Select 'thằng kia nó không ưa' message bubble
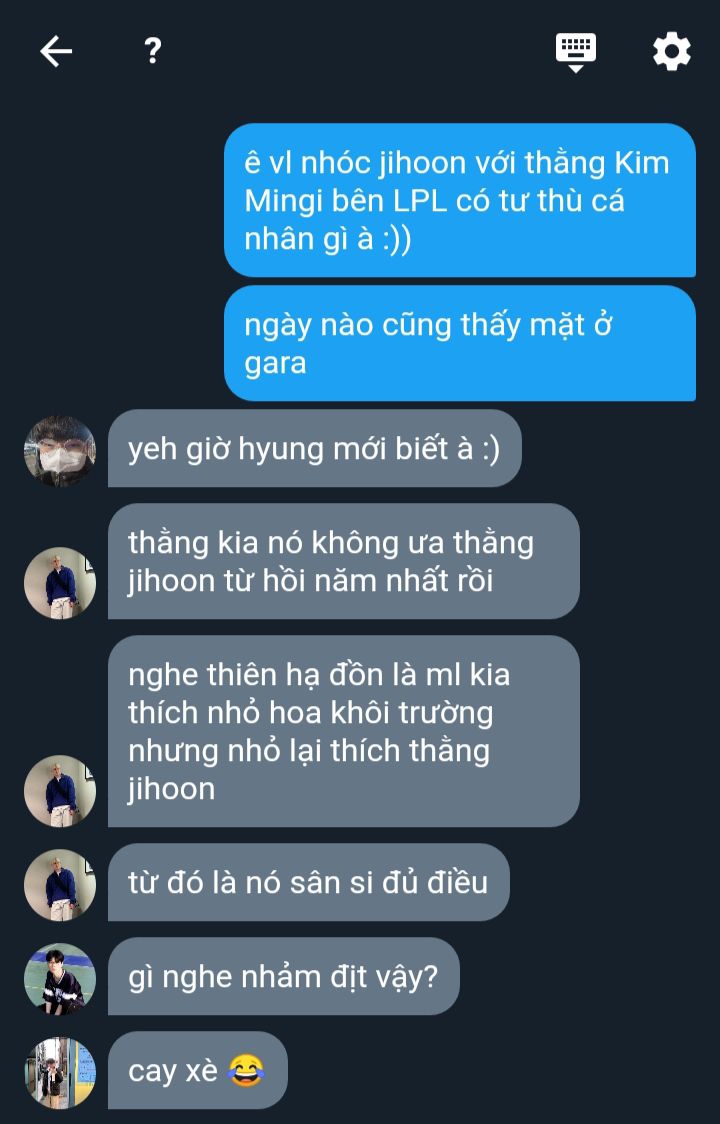The width and height of the screenshot is (720, 1124). [344, 561]
